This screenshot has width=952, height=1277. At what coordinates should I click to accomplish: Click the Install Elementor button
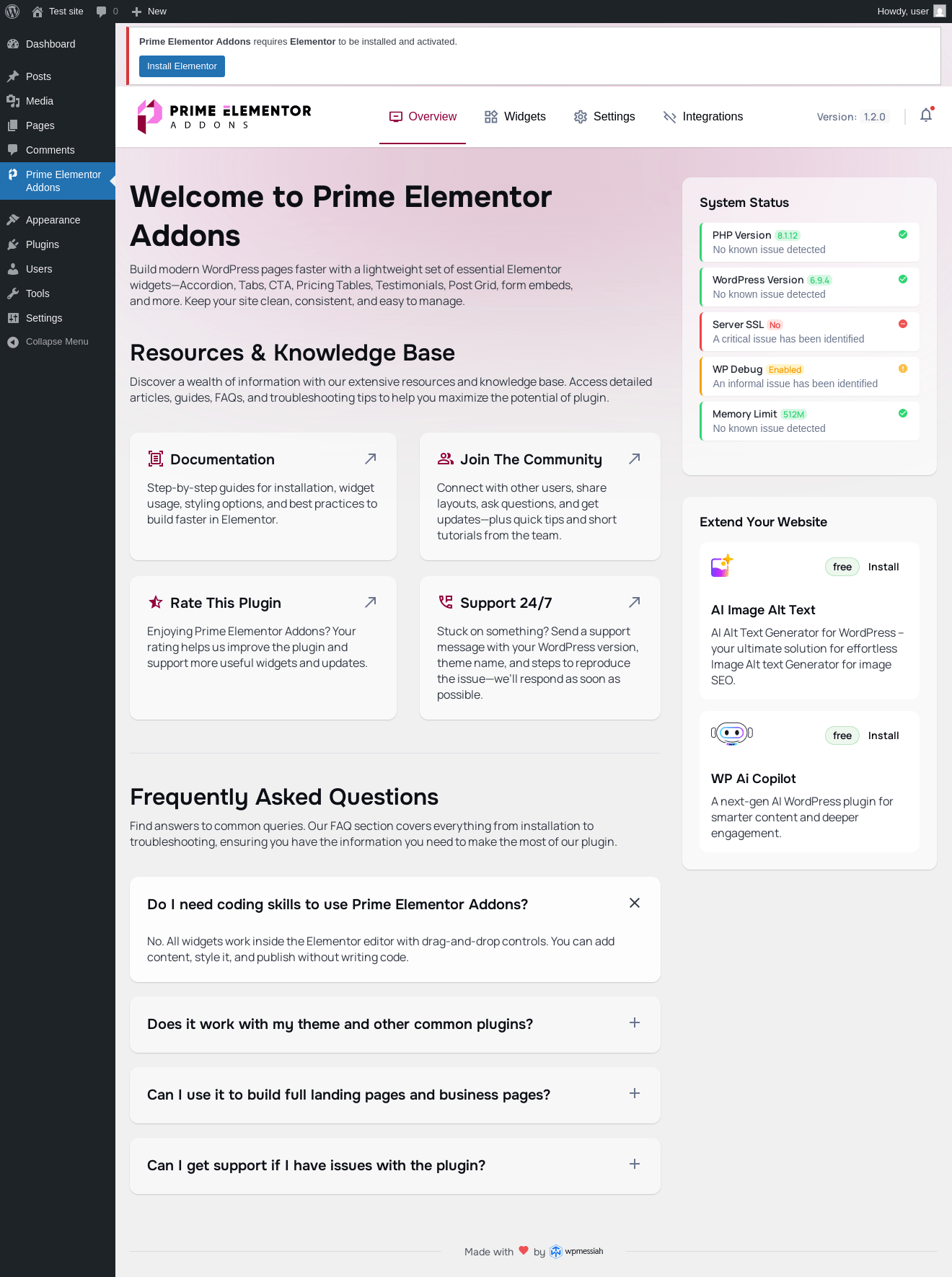tap(182, 66)
